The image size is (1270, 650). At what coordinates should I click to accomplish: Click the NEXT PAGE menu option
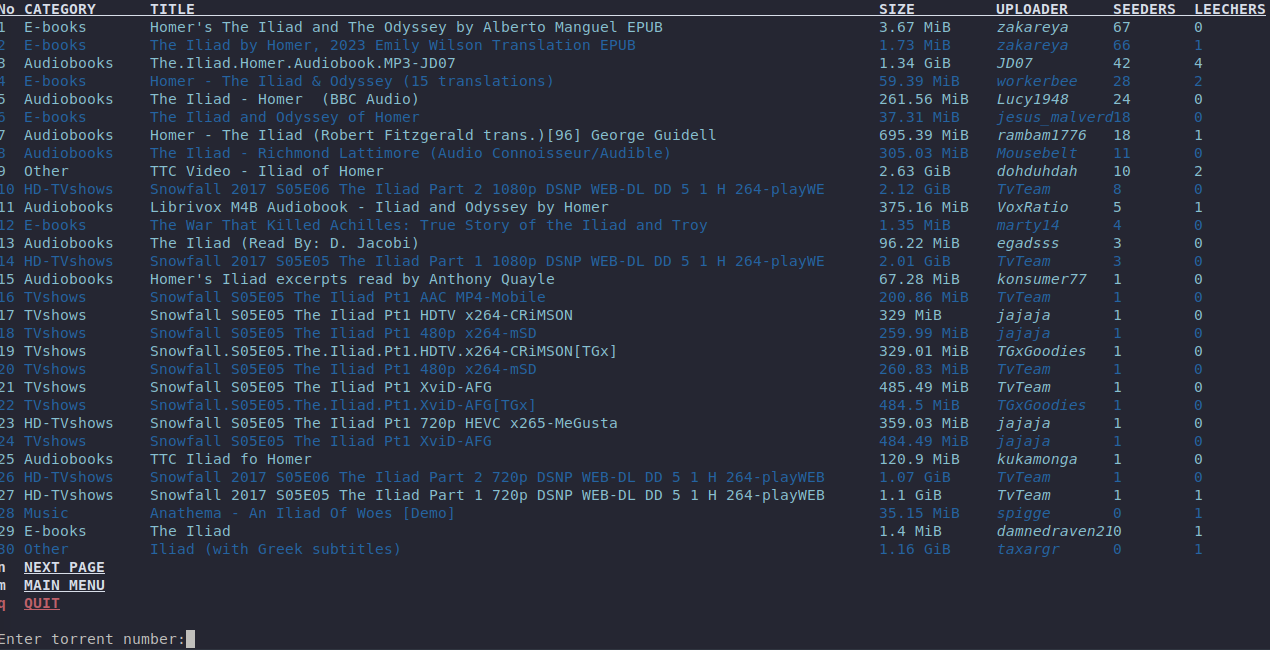pos(64,567)
